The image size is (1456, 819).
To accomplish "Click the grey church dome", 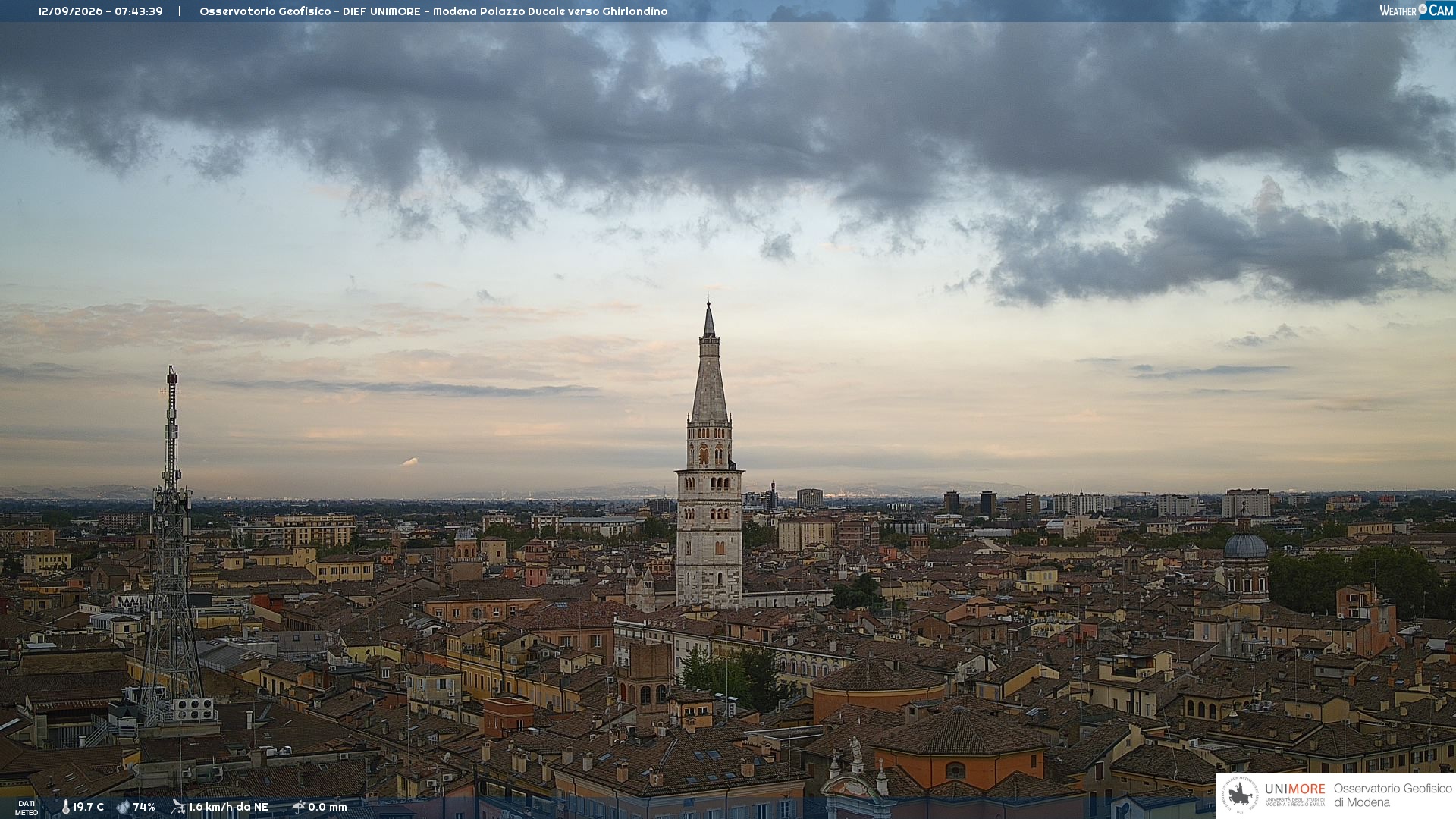I will (x=1245, y=544).
